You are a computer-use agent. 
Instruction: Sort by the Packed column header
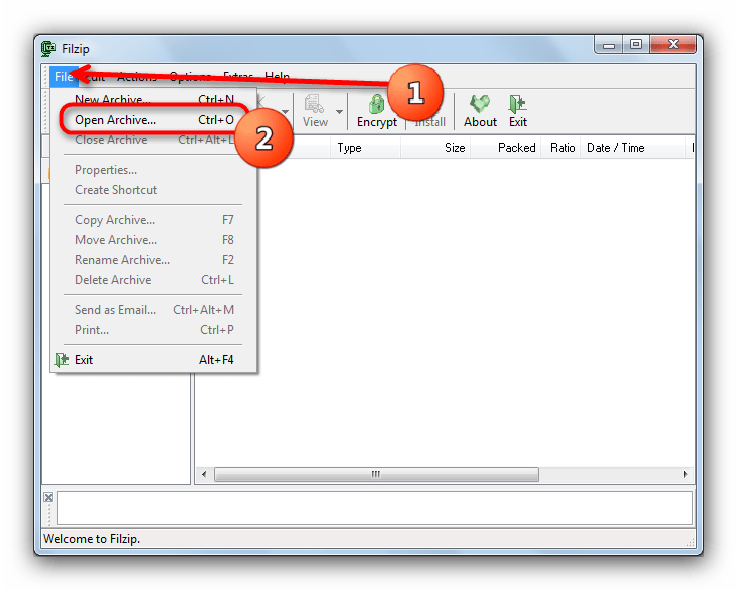point(506,148)
